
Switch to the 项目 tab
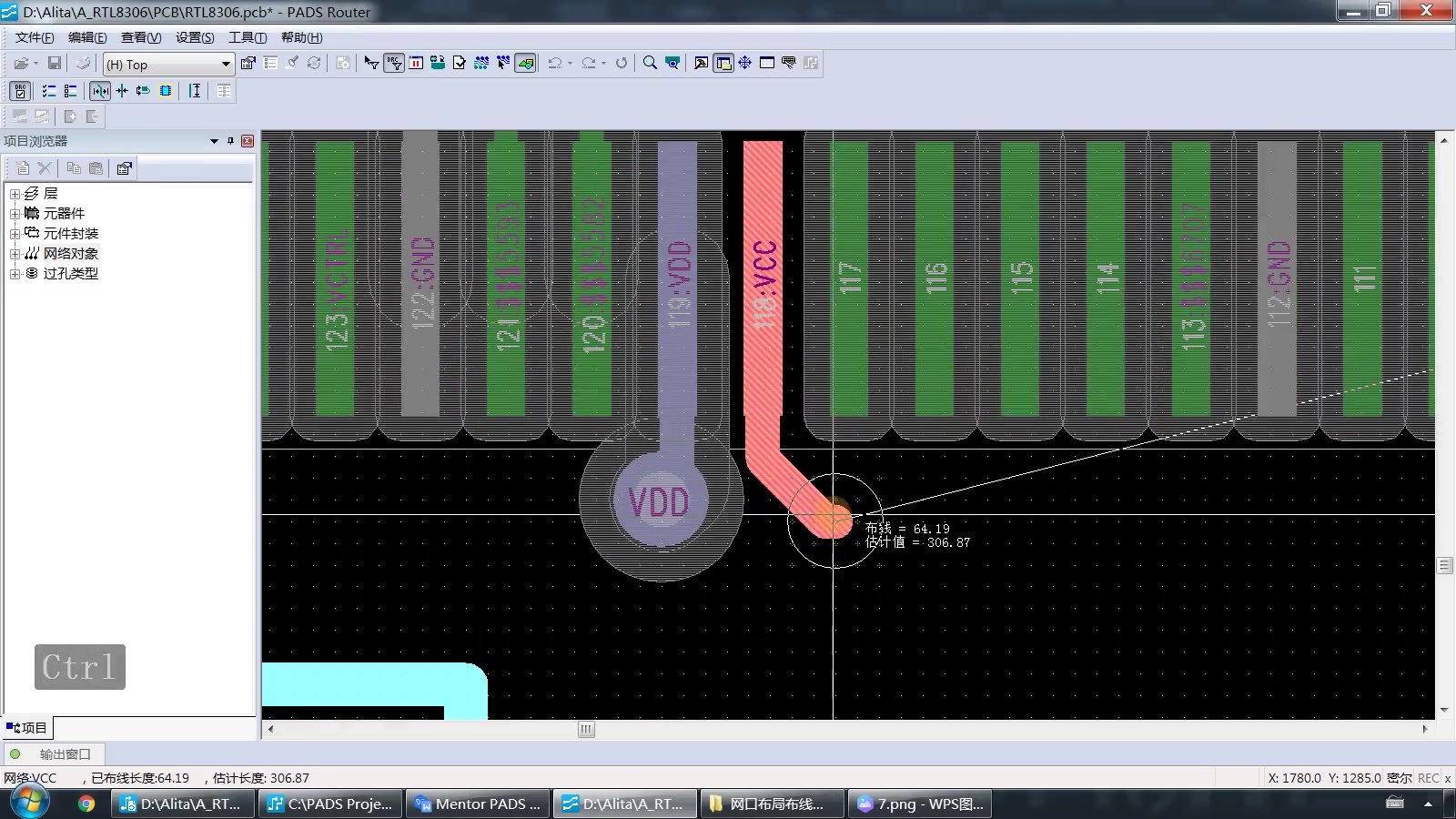click(x=27, y=728)
